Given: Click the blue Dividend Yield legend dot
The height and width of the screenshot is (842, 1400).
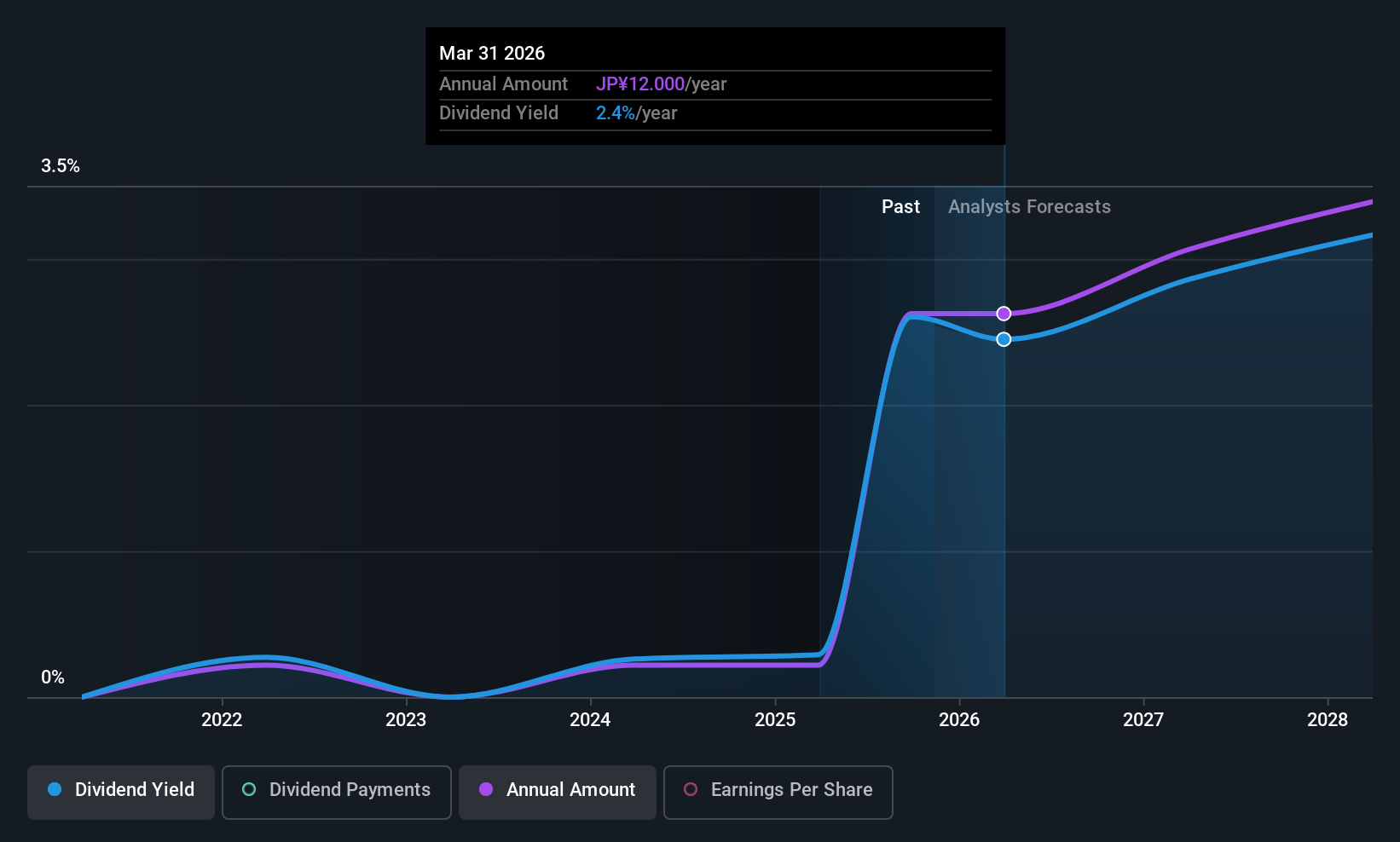Looking at the screenshot, I should [55, 789].
